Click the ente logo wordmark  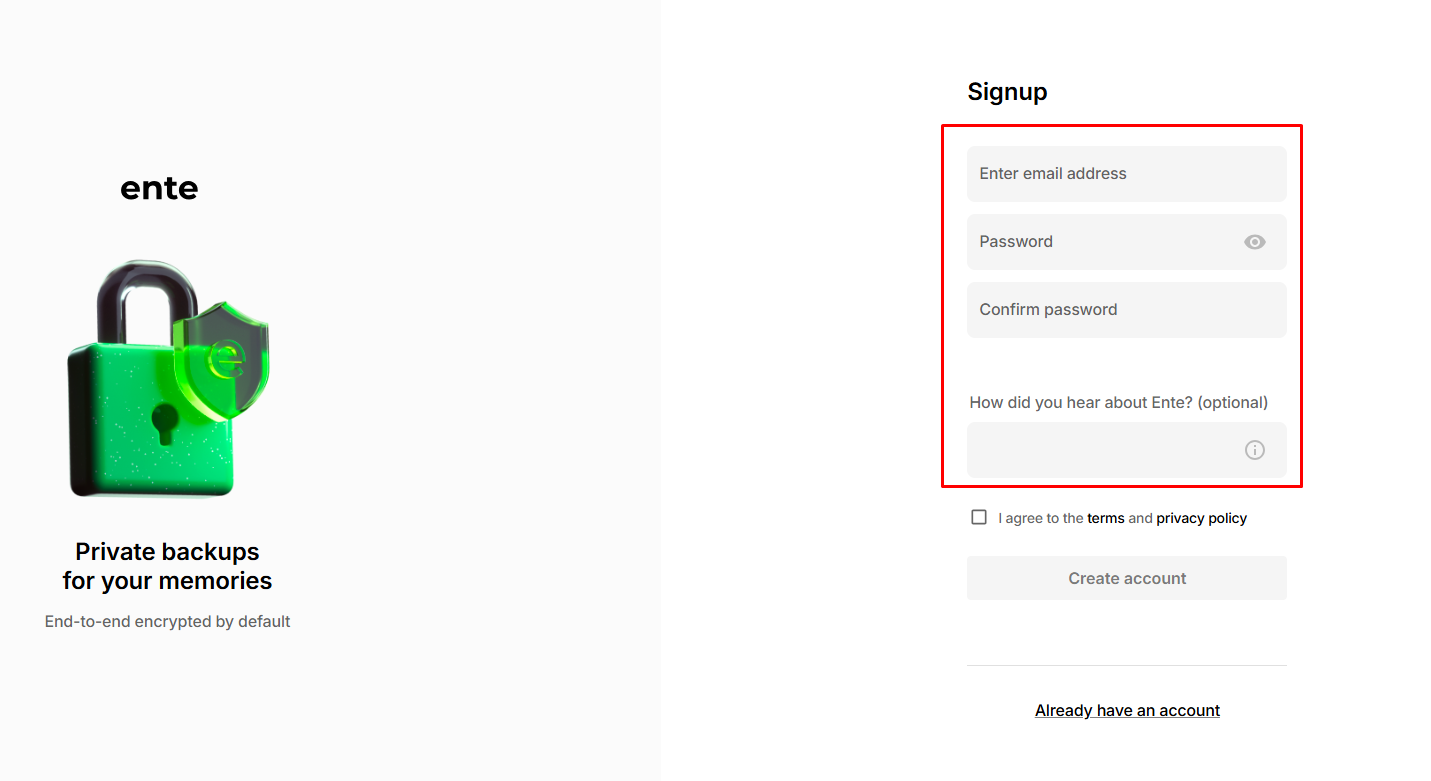pyautogui.click(x=159, y=187)
